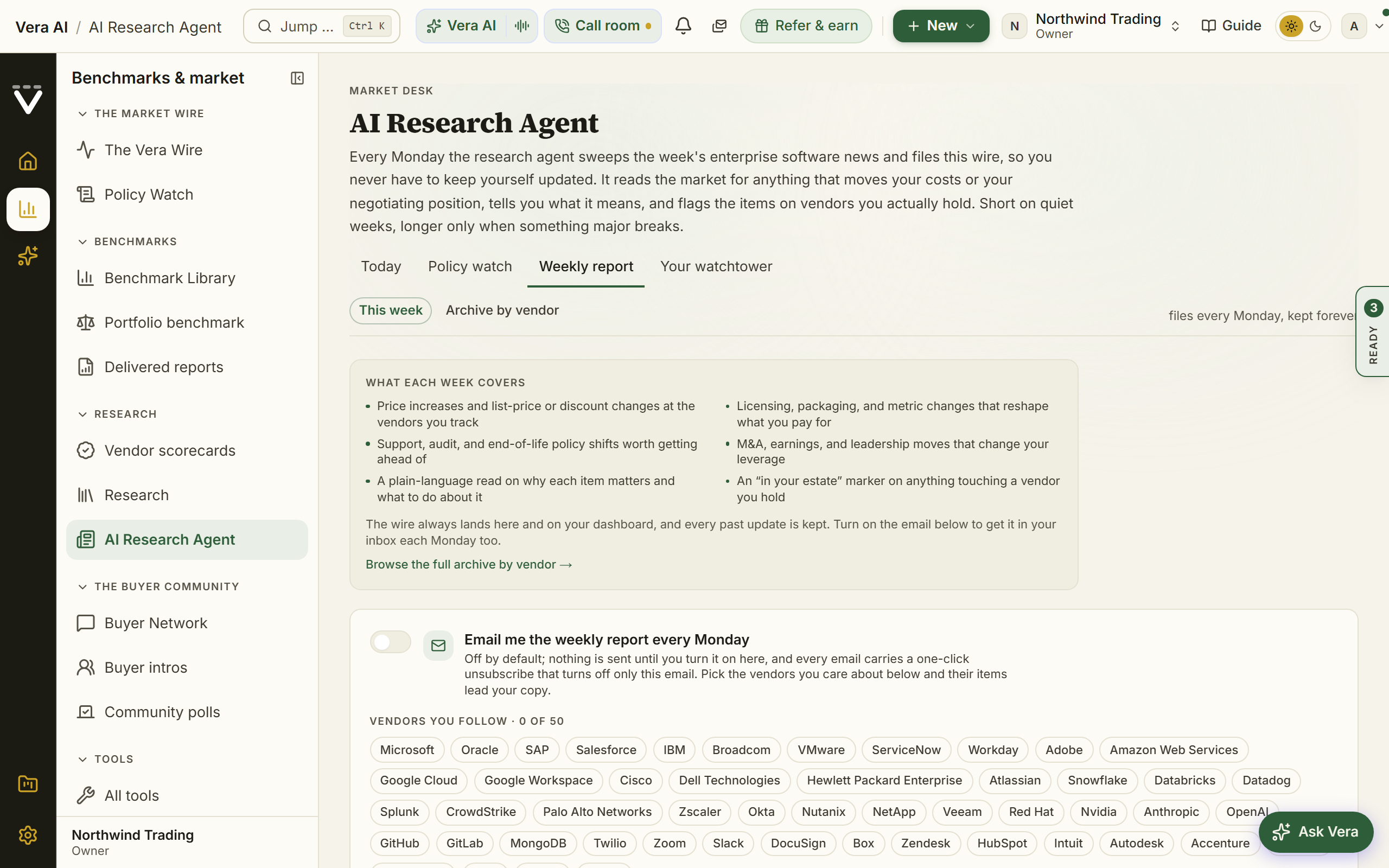Open the notifications bell
This screenshot has height=868, width=1389.
click(x=683, y=26)
